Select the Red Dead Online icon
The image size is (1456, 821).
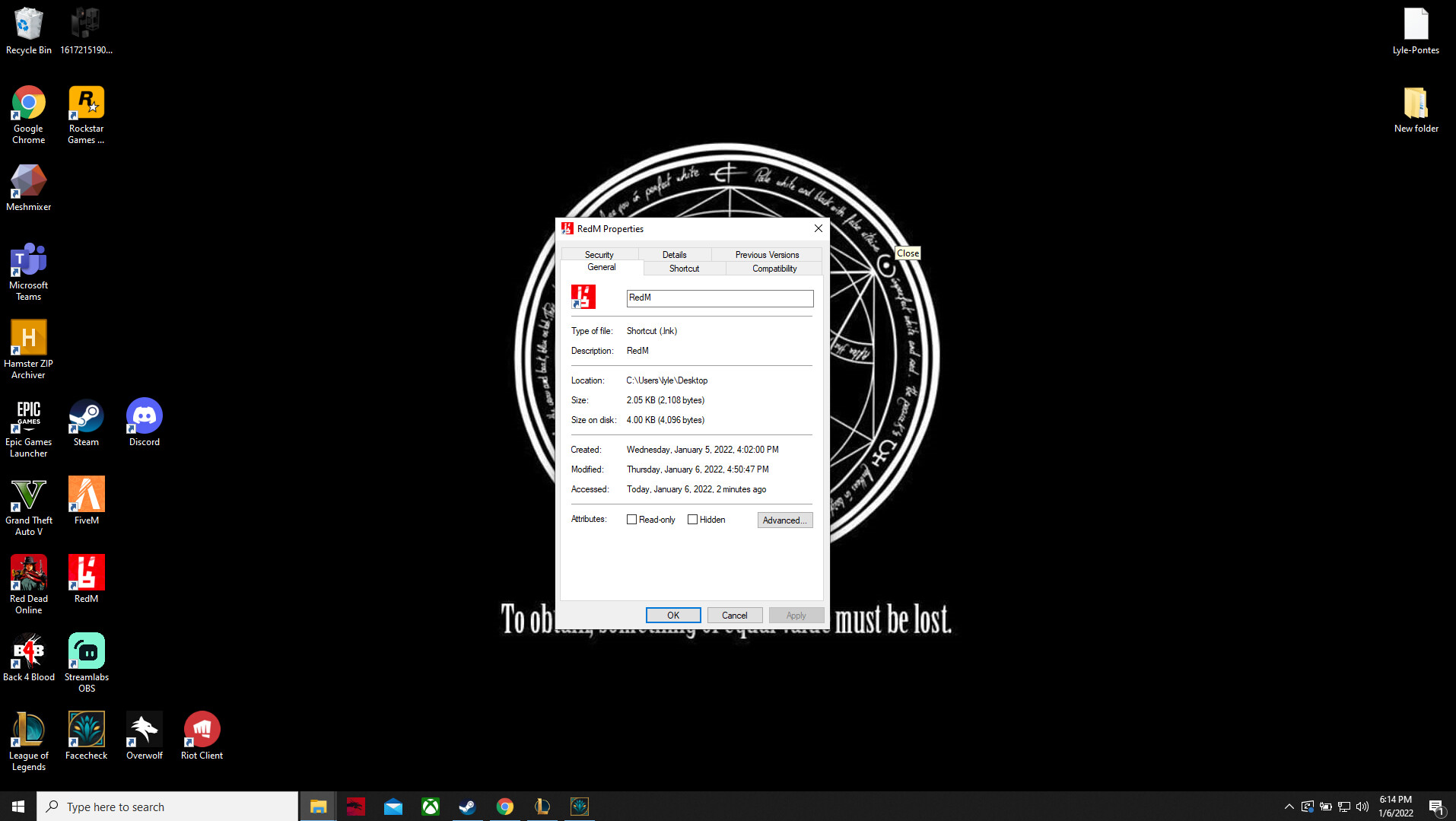(x=29, y=585)
